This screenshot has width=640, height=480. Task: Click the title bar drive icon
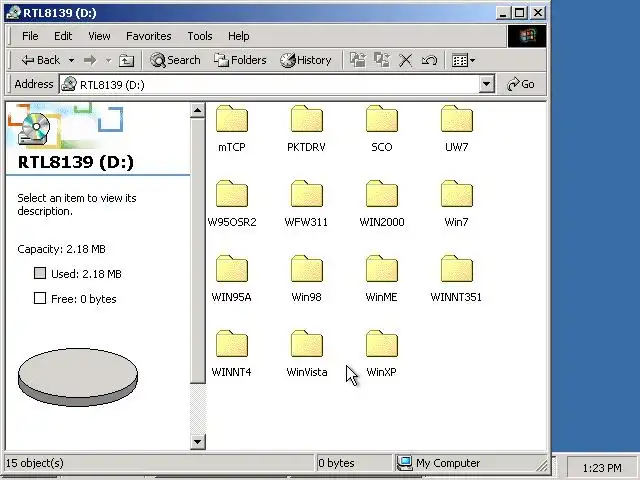point(13,13)
